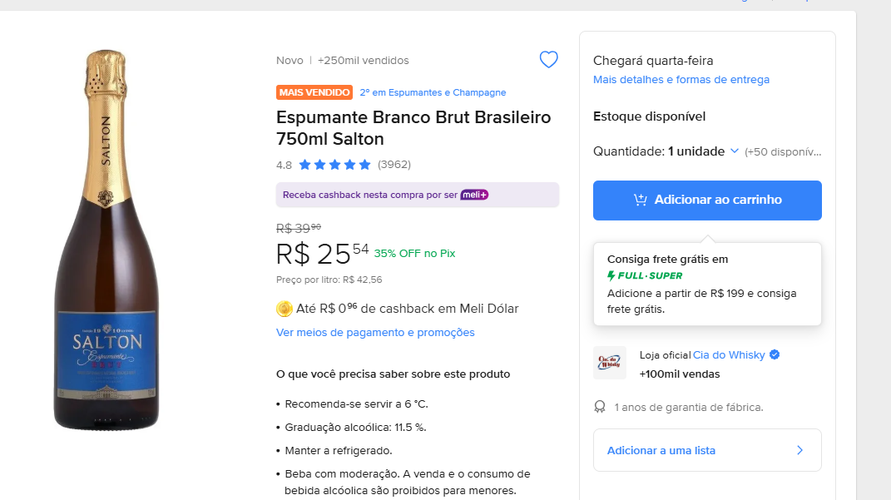Viewport: 891px width, 500px height.
Task: Click the Meli+ cashback banner
Action: click(417, 195)
